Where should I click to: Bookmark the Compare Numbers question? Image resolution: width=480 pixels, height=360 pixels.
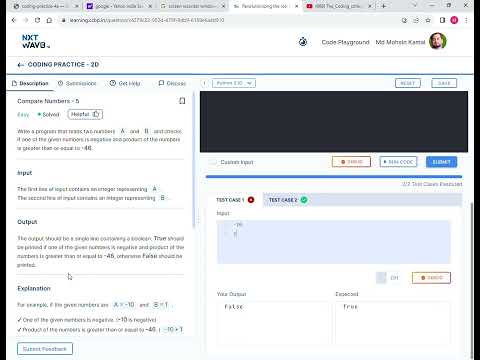click(x=182, y=101)
